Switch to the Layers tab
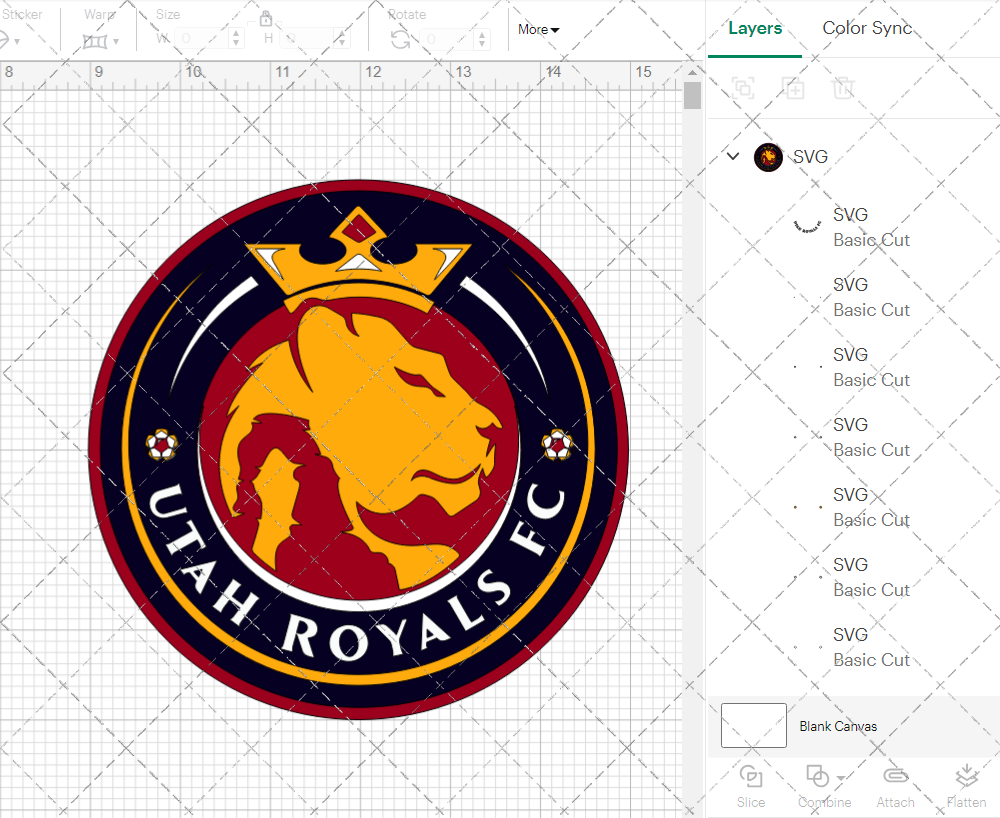 [x=754, y=28]
